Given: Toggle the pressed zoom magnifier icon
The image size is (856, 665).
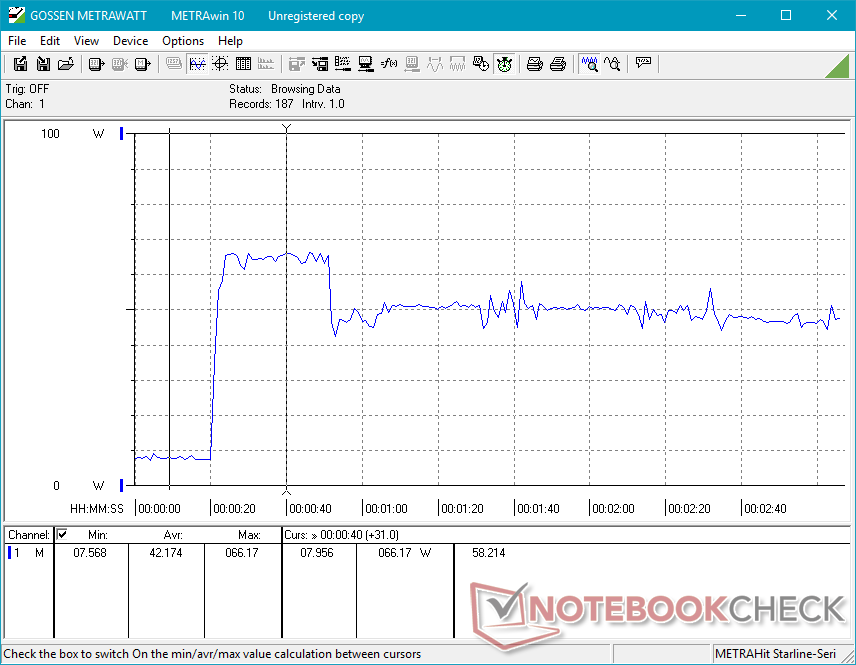Looking at the screenshot, I should pos(589,64).
